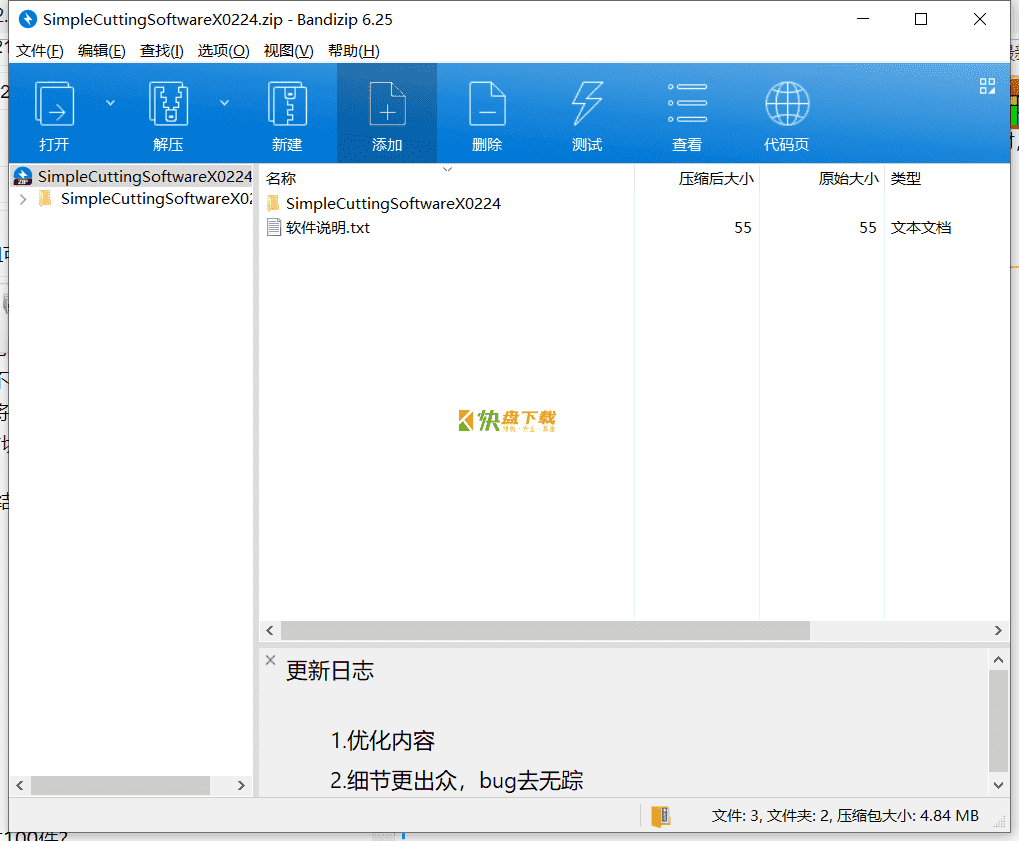Open the 查找(I) menu

tap(162, 51)
